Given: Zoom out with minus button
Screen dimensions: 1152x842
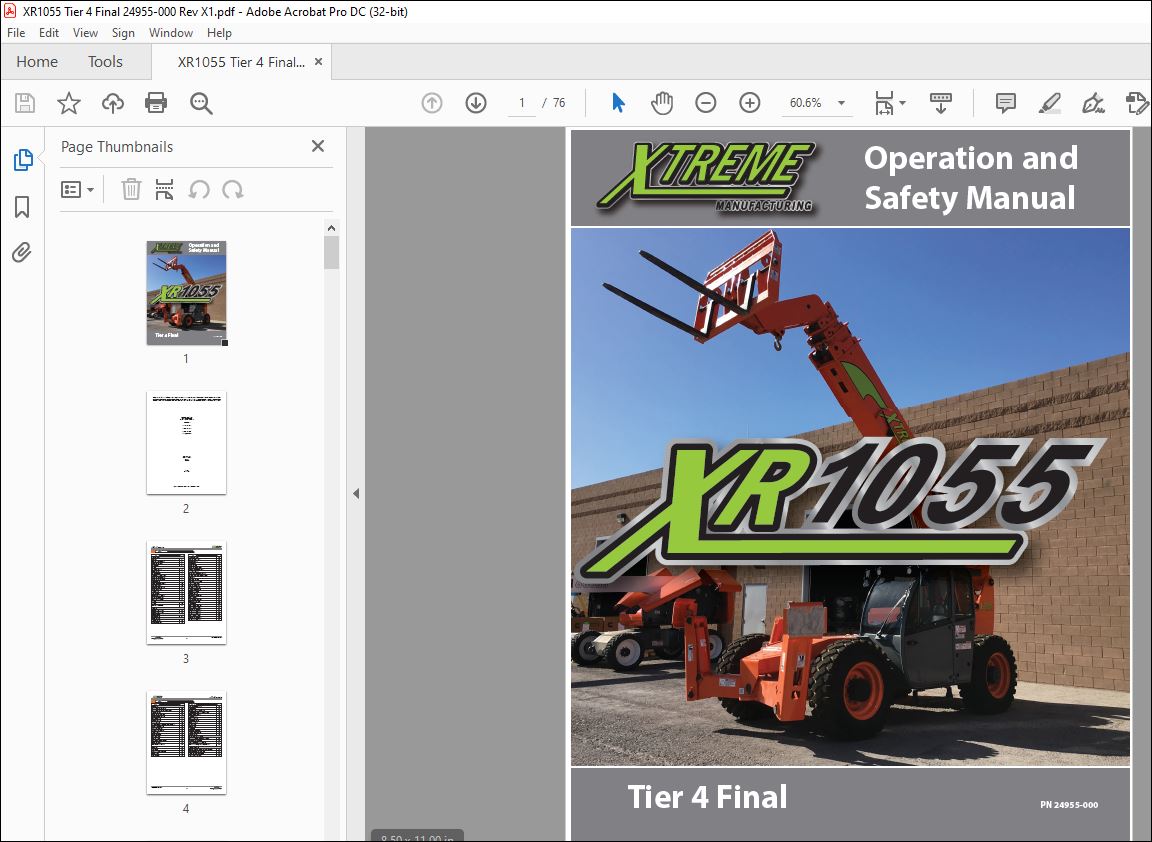Looking at the screenshot, I should coord(705,103).
